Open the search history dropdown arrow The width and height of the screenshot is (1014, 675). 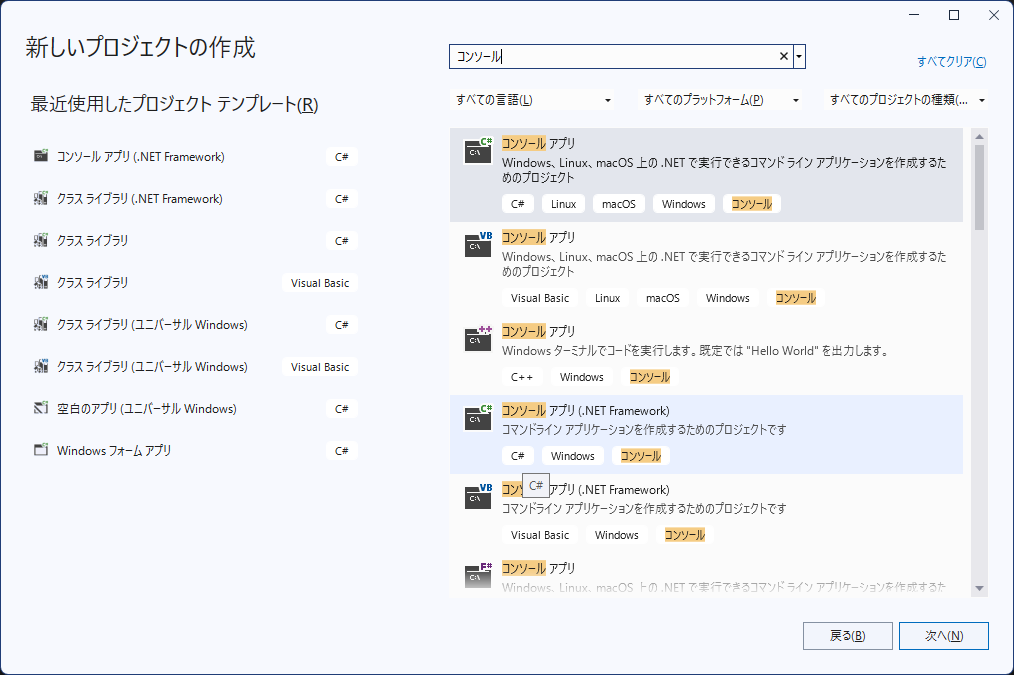pyautogui.click(x=799, y=56)
